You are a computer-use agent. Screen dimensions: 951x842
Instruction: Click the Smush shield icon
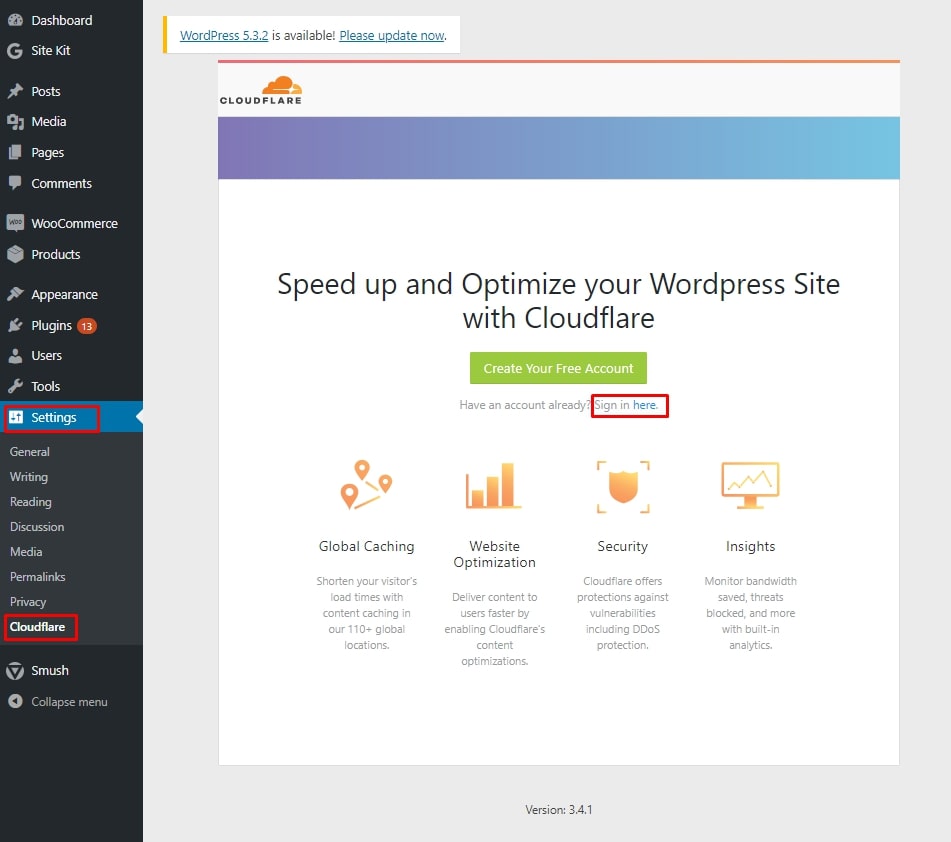[x=15, y=670]
